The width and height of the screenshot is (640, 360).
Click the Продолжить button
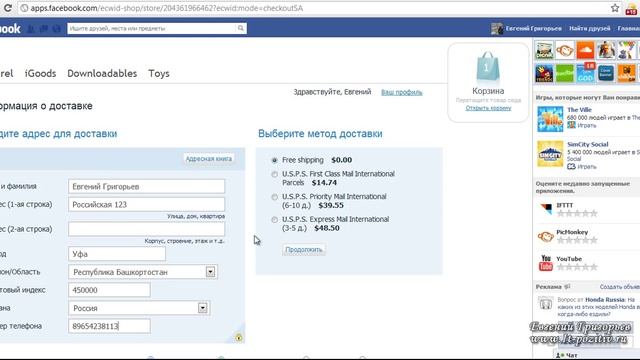point(304,249)
